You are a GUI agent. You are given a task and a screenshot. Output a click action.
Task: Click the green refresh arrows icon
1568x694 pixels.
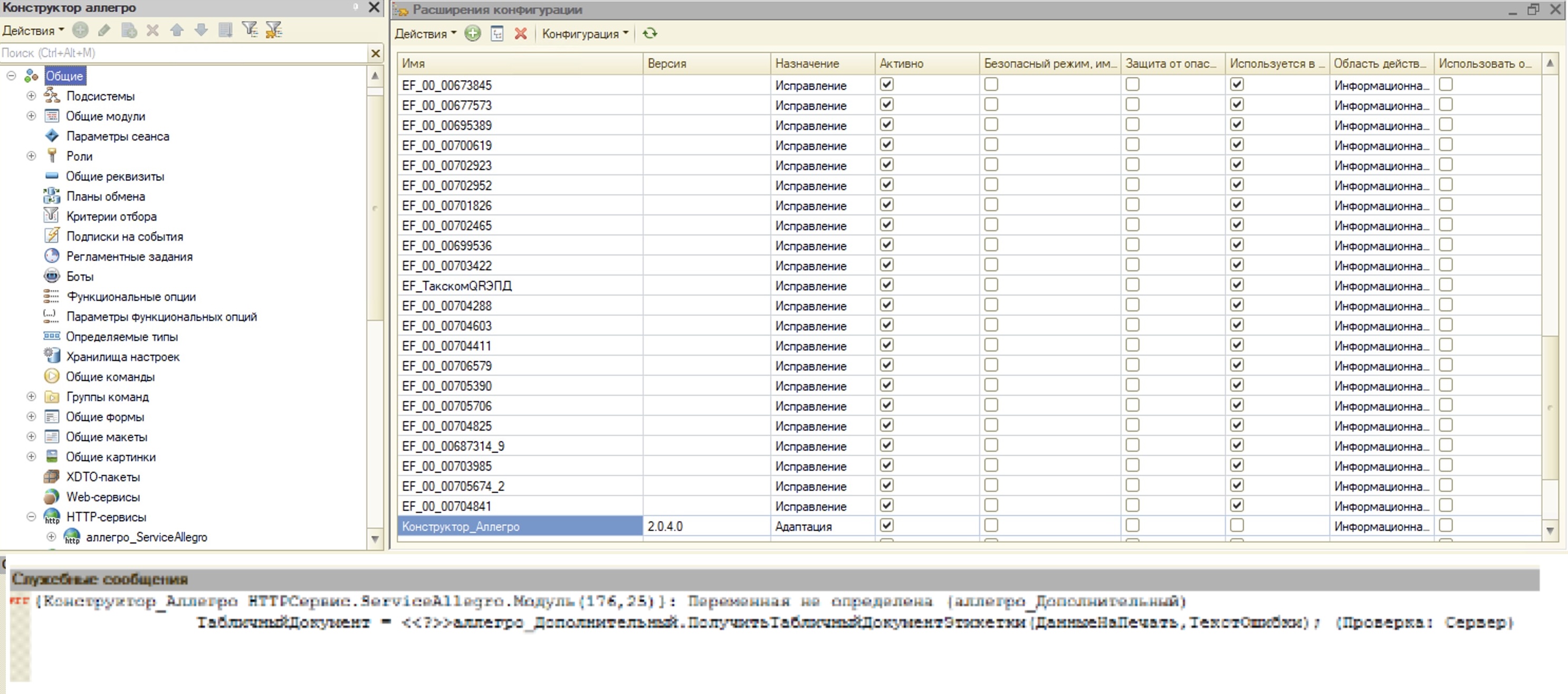(649, 33)
